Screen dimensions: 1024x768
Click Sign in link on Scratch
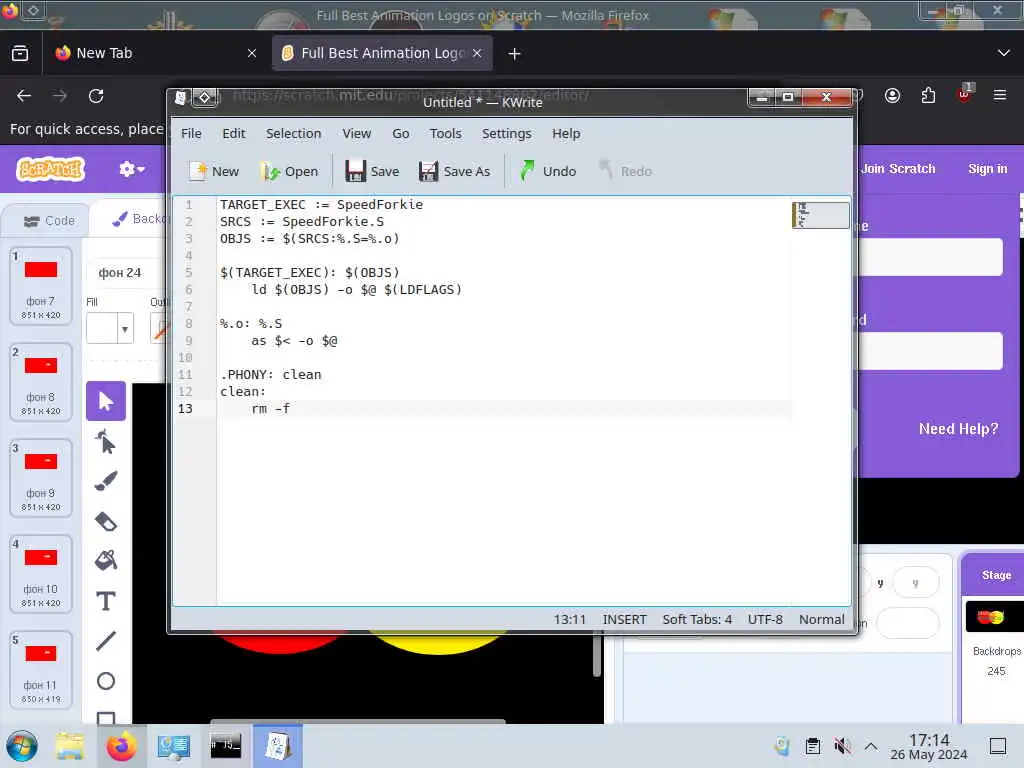click(x=987, y=168)
